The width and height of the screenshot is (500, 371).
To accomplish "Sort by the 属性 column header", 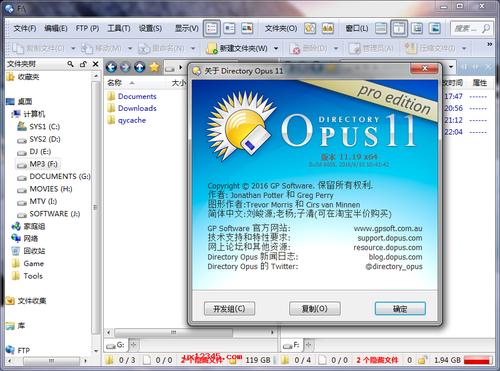I will tap(480, 83).
